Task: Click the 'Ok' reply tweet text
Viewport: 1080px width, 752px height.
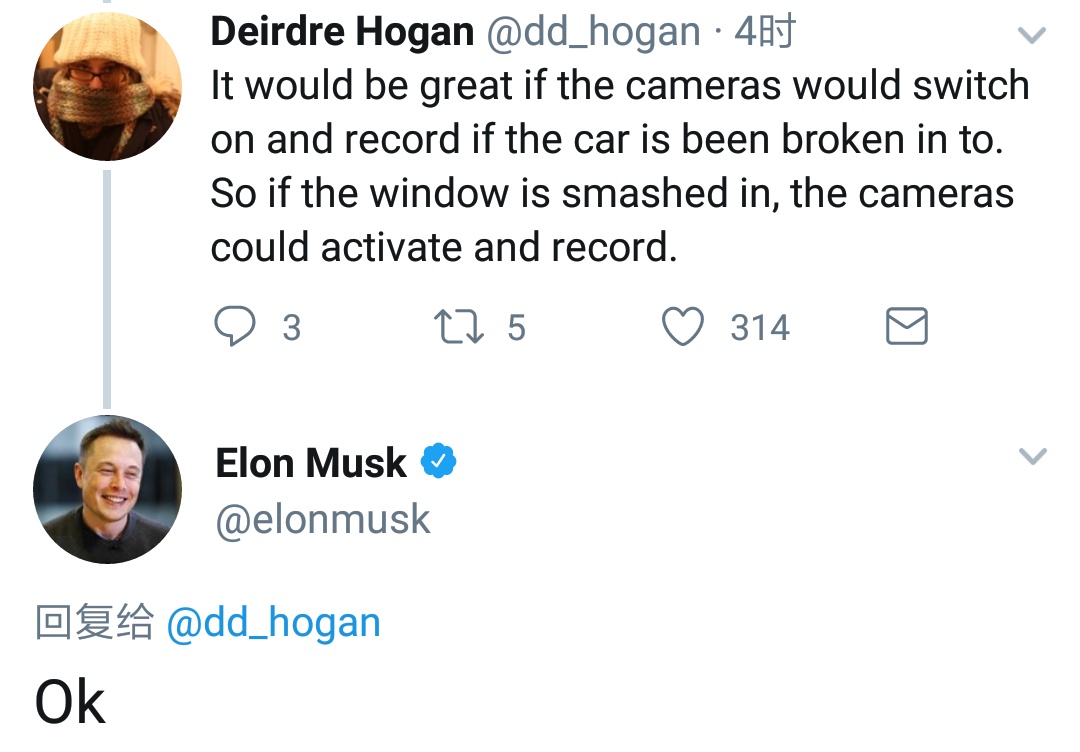Action: click(70, 702)
